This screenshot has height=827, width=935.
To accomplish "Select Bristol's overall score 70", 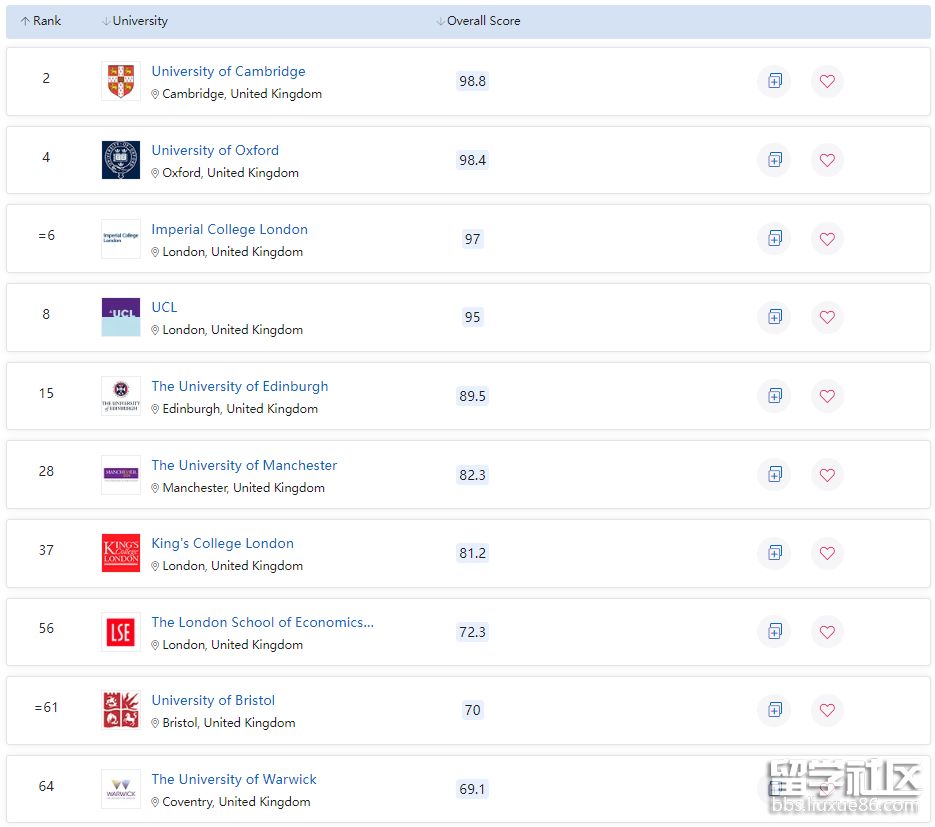I will (472, 710).
